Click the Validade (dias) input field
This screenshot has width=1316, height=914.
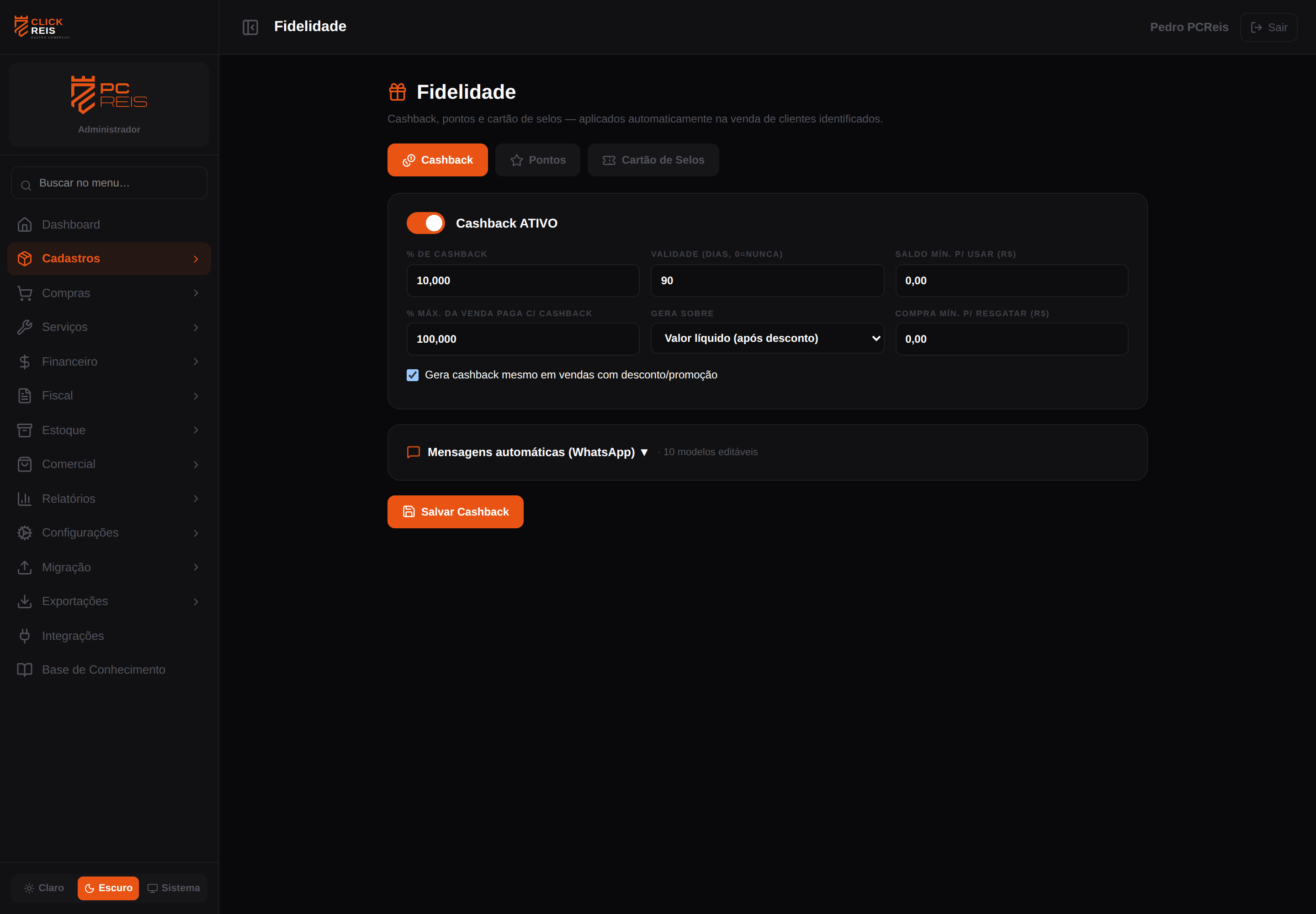click(767, 281)
